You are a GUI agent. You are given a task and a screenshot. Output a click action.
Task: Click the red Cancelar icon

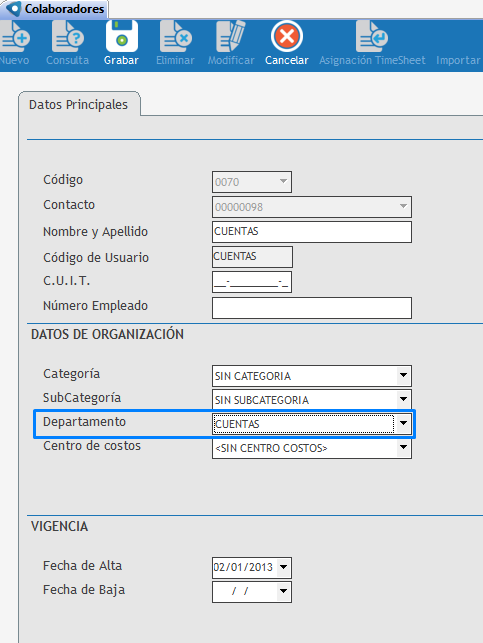(x=287, y=36)
